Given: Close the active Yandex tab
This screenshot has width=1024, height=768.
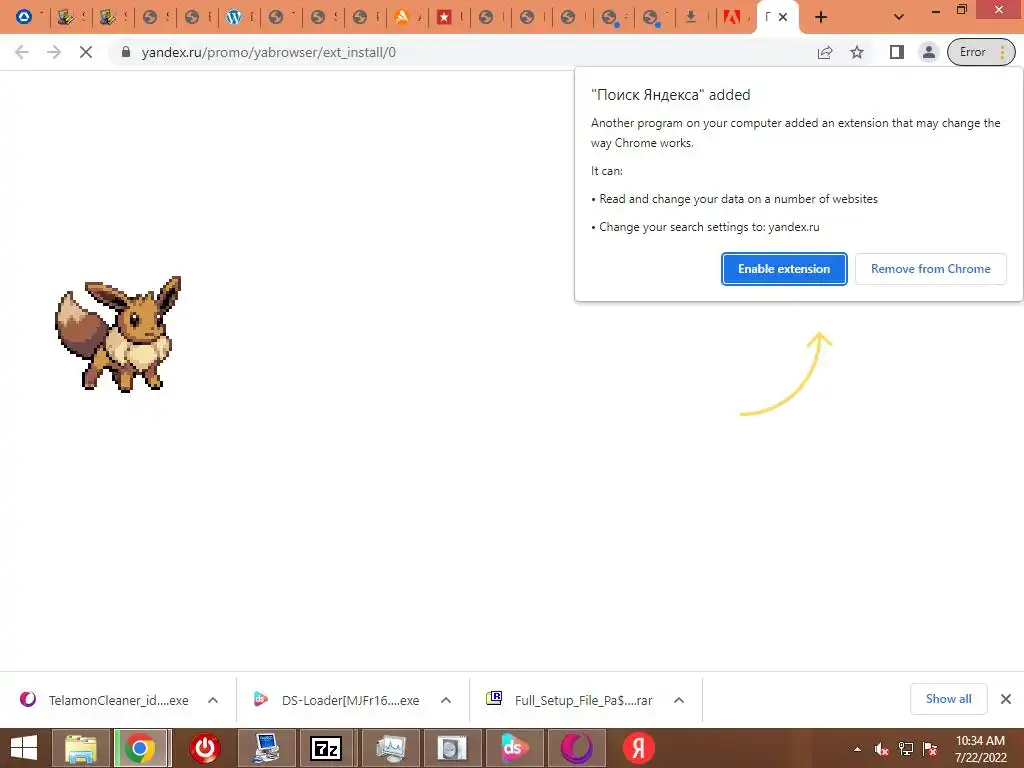Looking at the screenshot, I should tap(782, 17).
